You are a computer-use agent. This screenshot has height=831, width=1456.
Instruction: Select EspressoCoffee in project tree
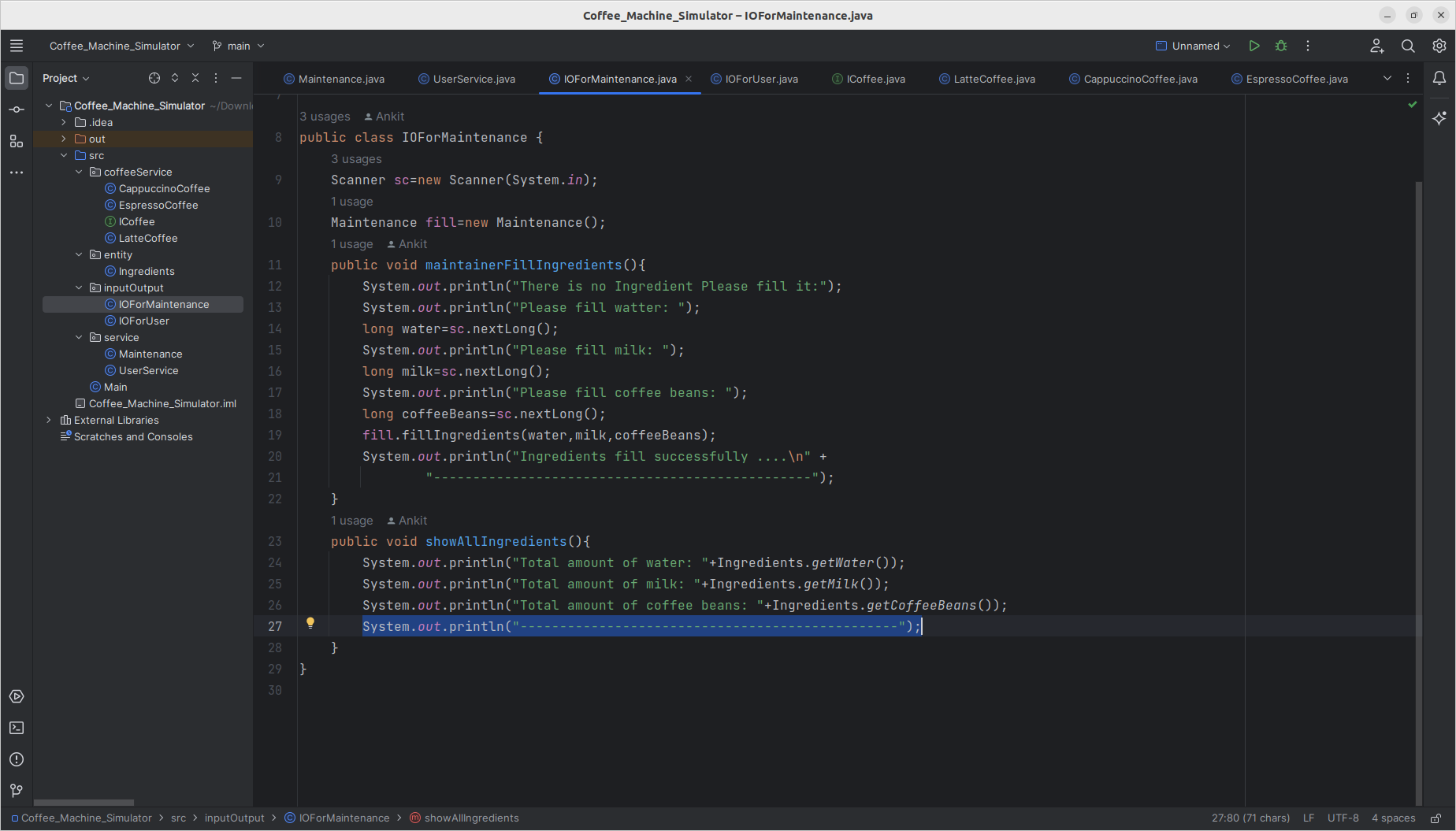[158, 205]
